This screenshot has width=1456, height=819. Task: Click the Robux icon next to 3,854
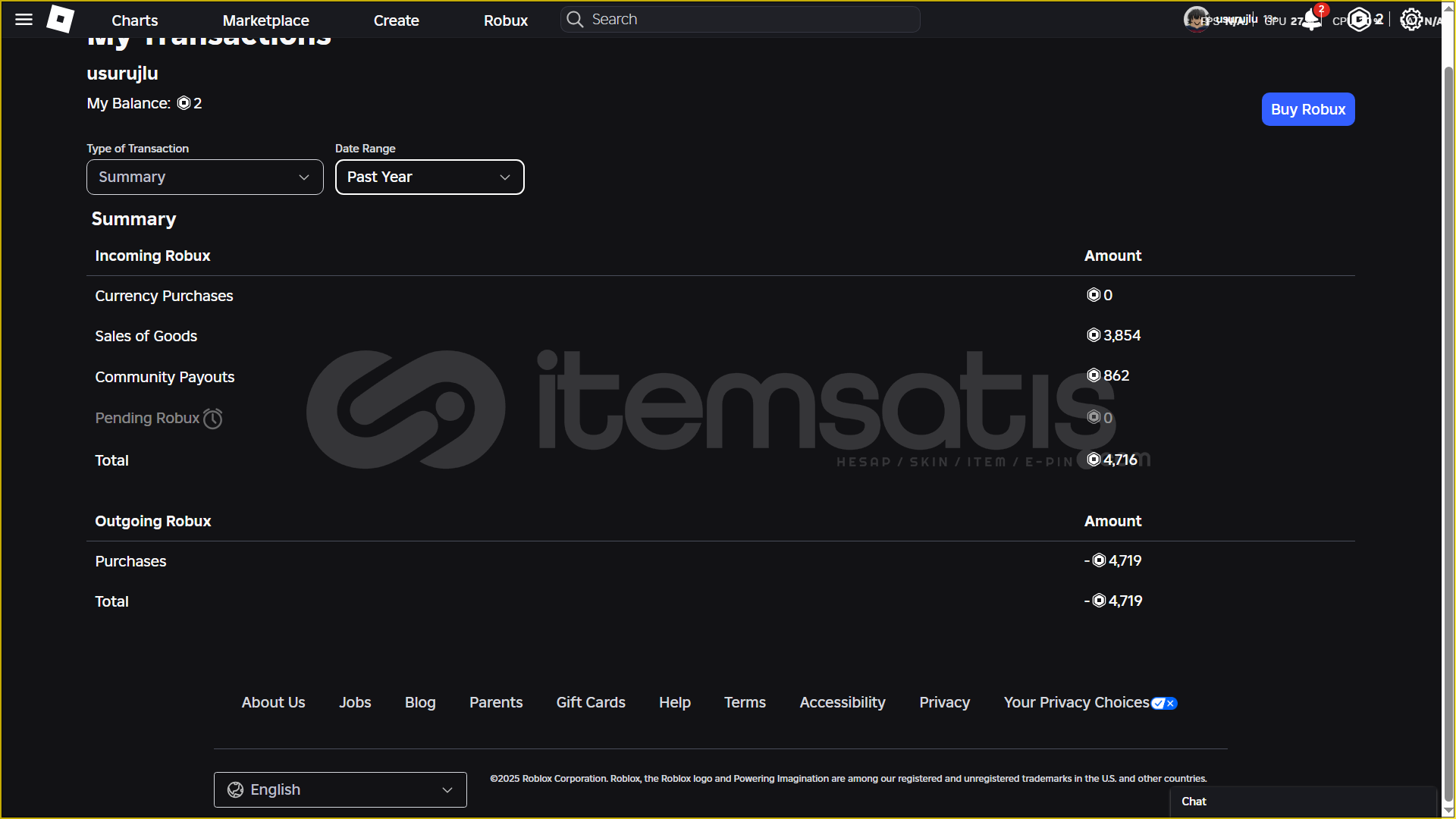1094,335
